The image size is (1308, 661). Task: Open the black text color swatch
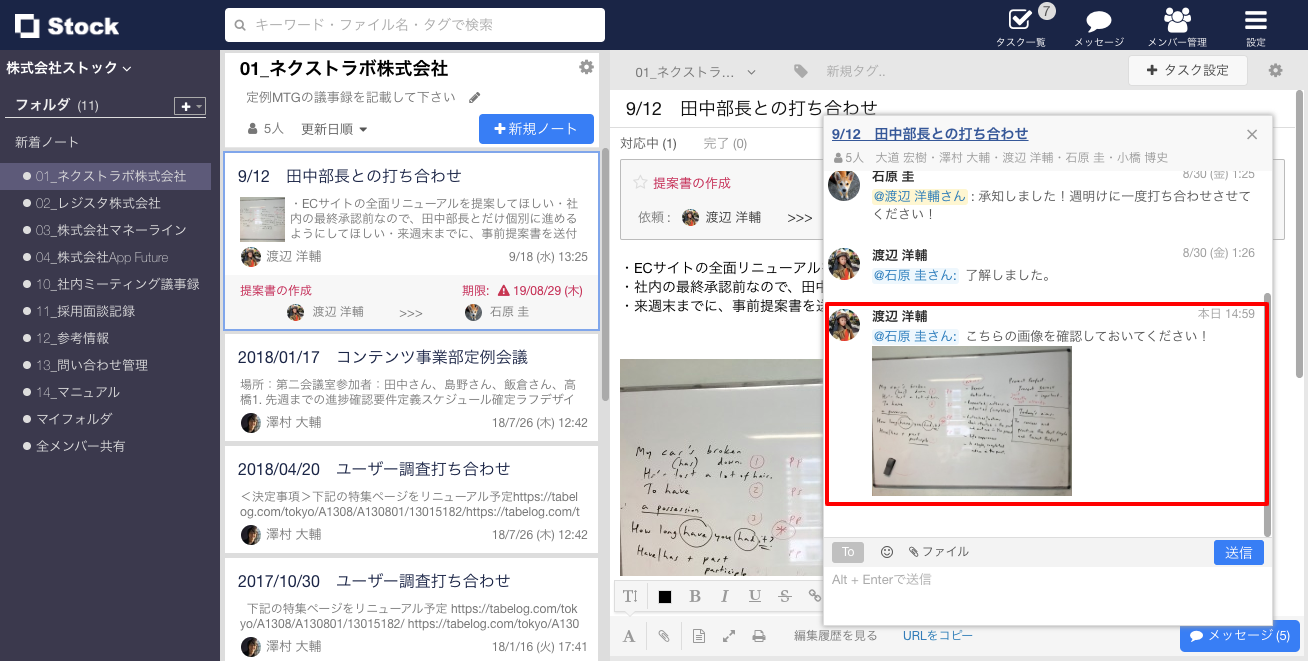[664, 595]
